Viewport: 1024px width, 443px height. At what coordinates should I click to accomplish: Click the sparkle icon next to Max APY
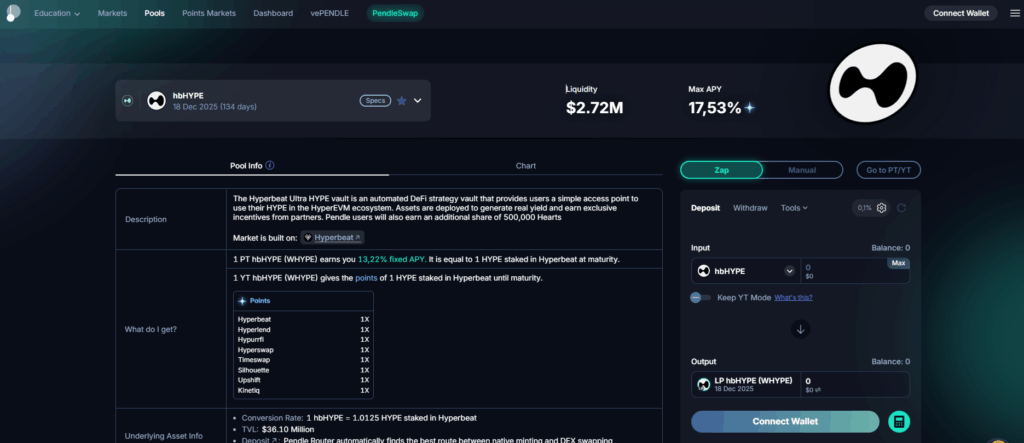tap(750, 108)
